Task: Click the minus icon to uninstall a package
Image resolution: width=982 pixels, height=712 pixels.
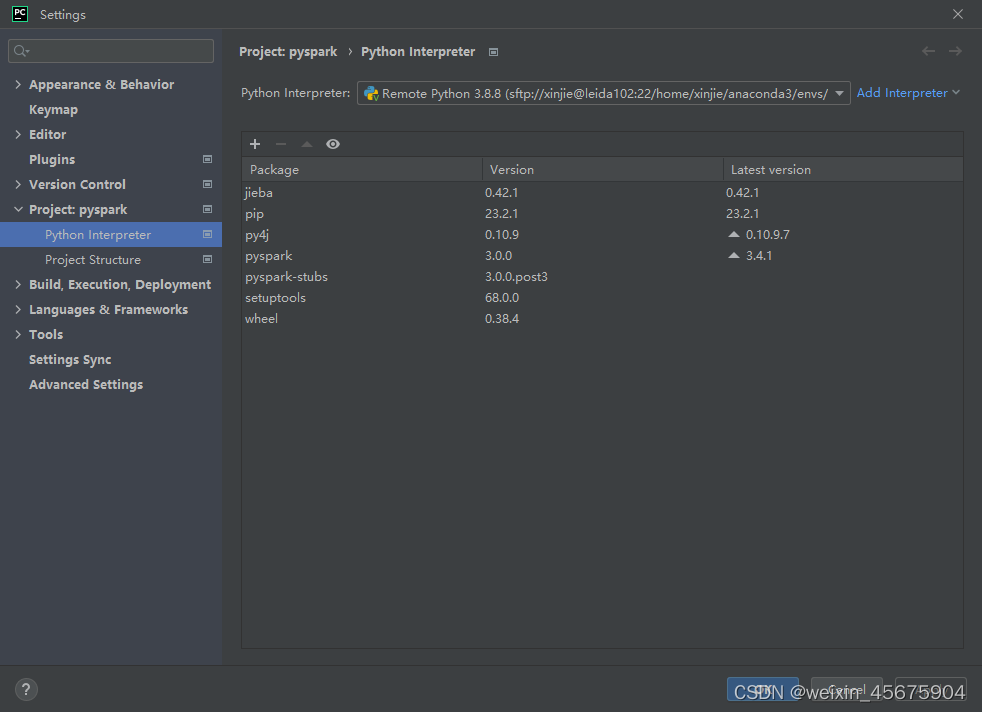Action: (x=280, y=144)
